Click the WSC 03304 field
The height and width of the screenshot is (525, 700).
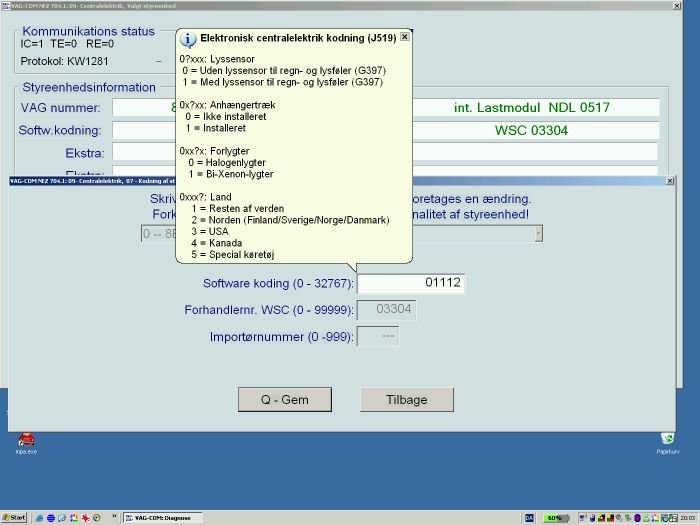point(530,130)
